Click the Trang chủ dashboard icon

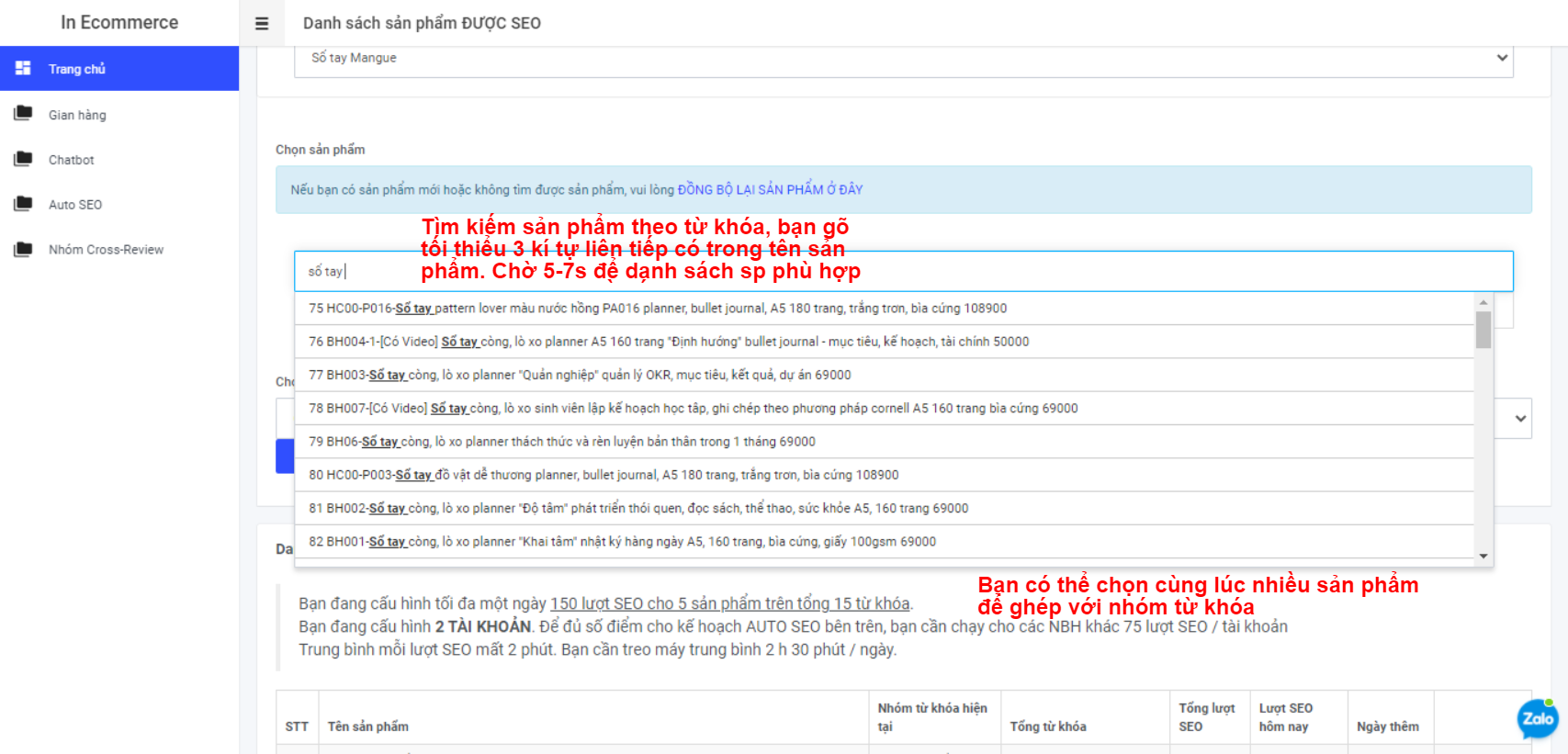pyautogui.click(x=23, y=68)
